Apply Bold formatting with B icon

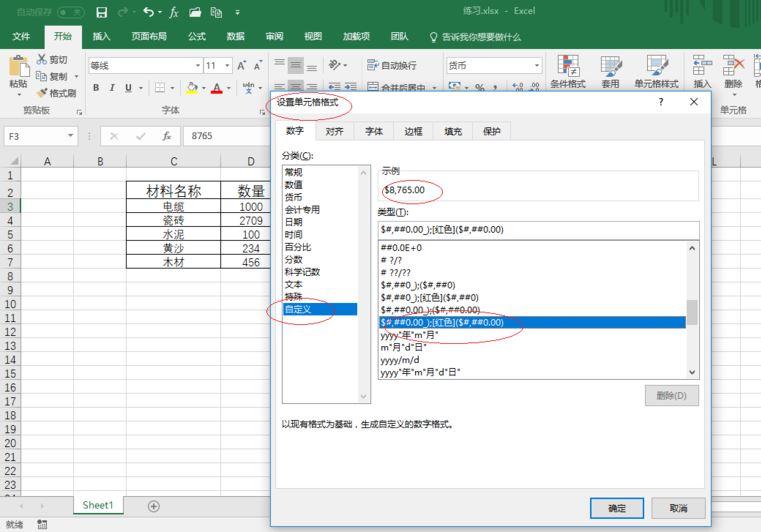[x=96, y=88]
